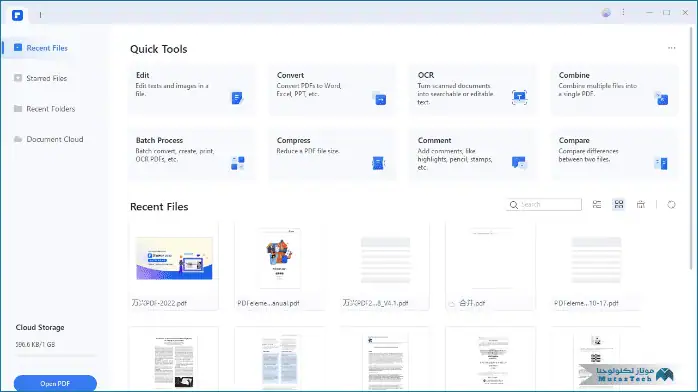Click the user account avatar
The image size is (698, 392).
pyautogui.click(x=606, y=12)
